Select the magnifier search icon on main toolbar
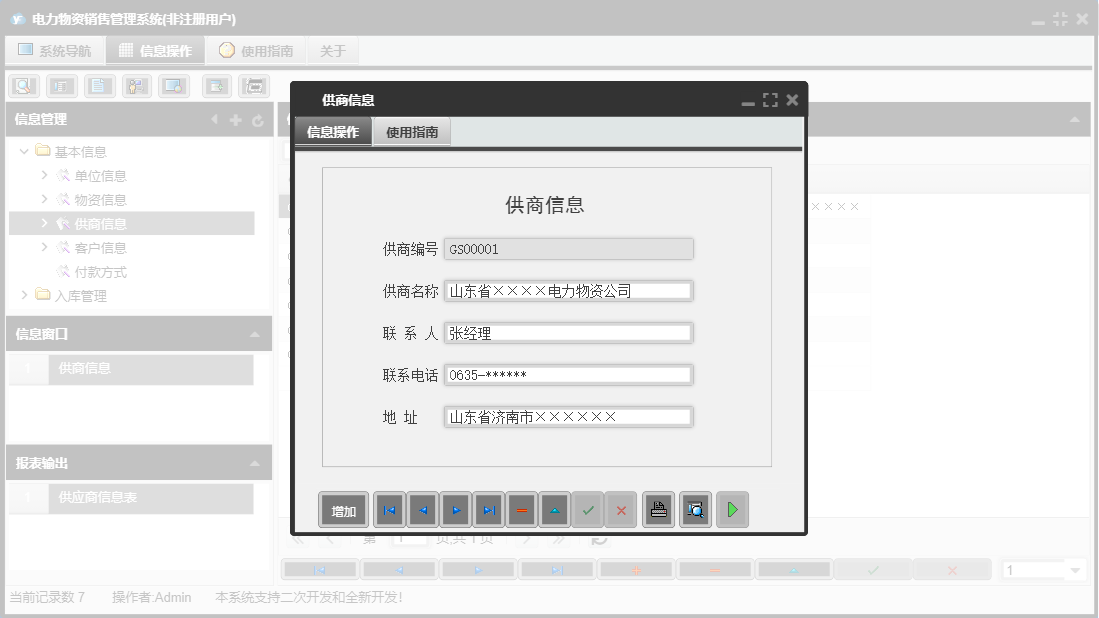1099x618 pixels. coord(21,85)
